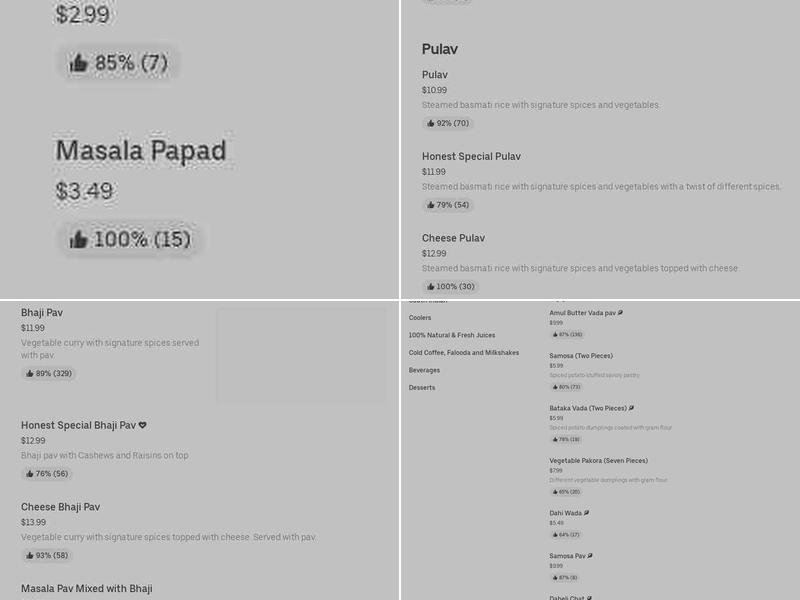
Task: Click the Bhaji Pav photo thumbnail
Action: coord(301,355)
